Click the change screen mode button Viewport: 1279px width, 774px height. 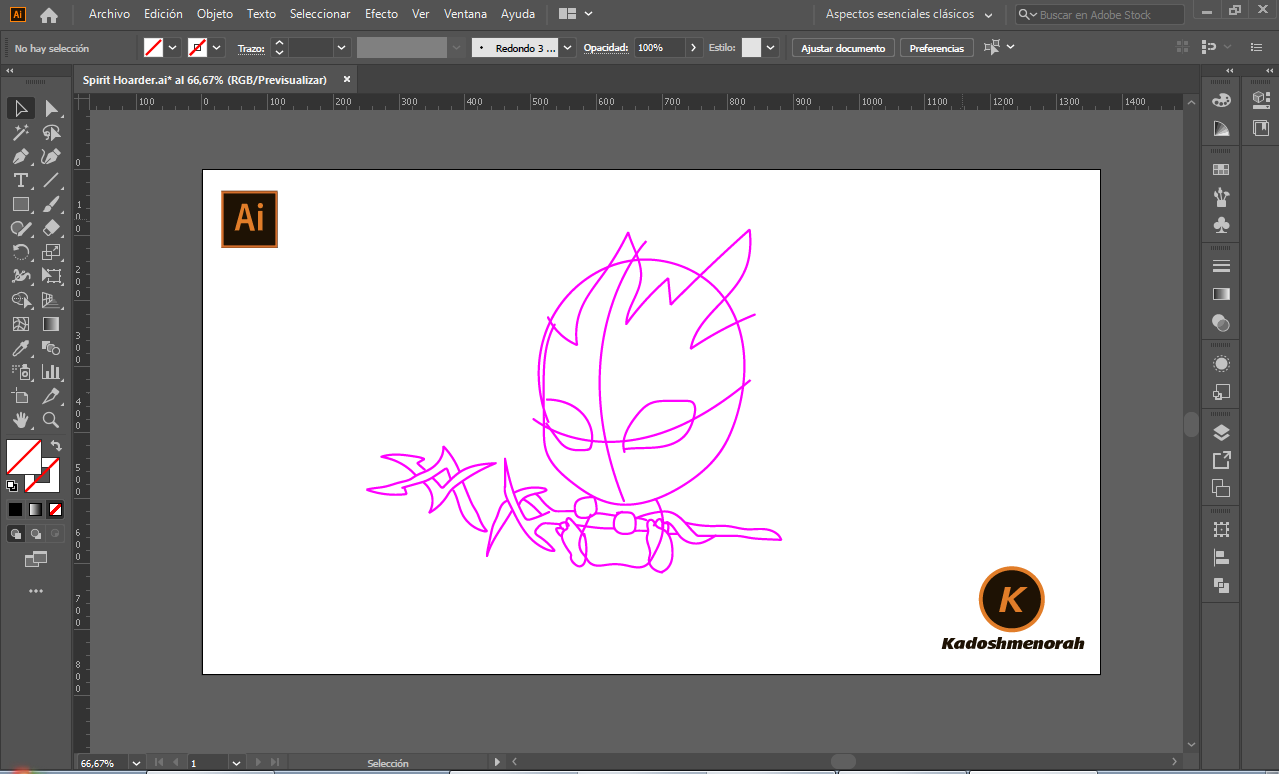point(36,559)
